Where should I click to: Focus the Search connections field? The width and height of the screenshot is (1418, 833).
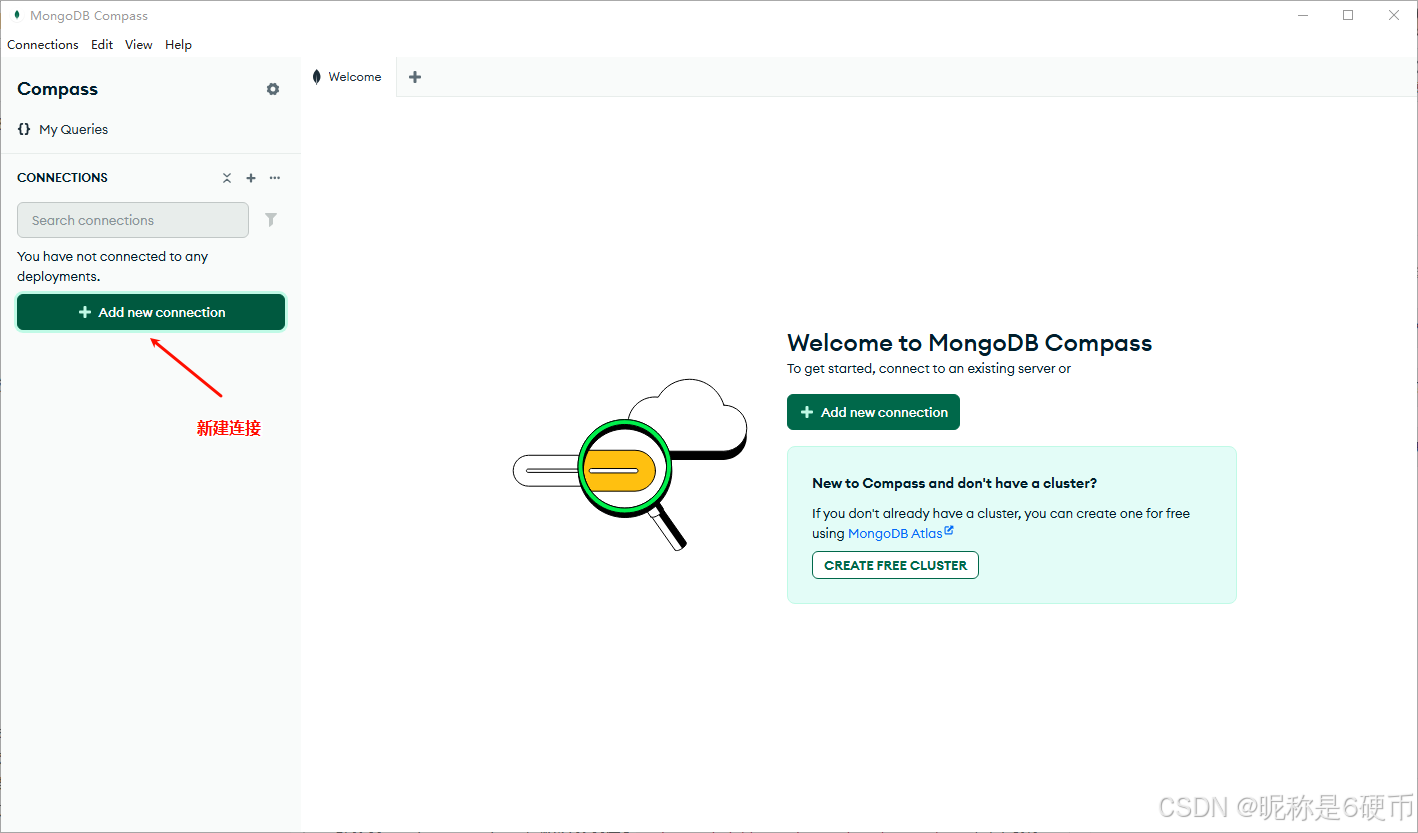133,220
